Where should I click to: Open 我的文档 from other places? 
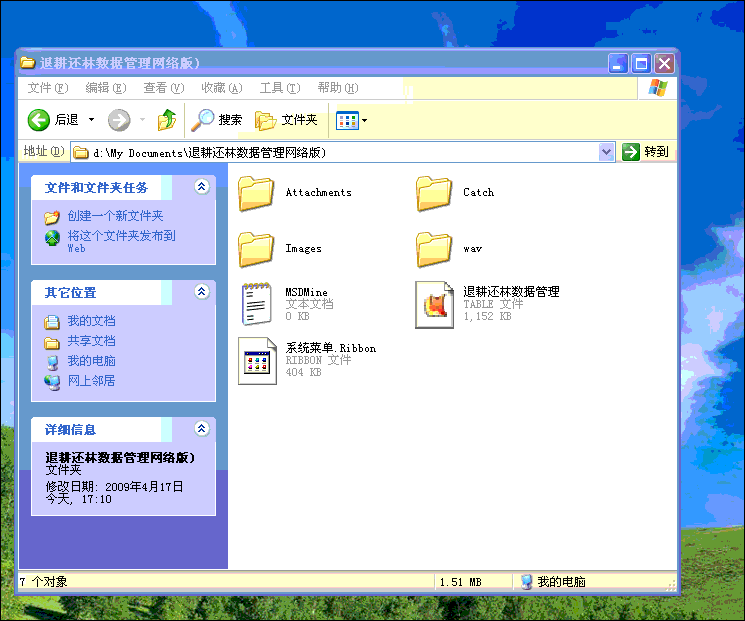coord(91,321)
